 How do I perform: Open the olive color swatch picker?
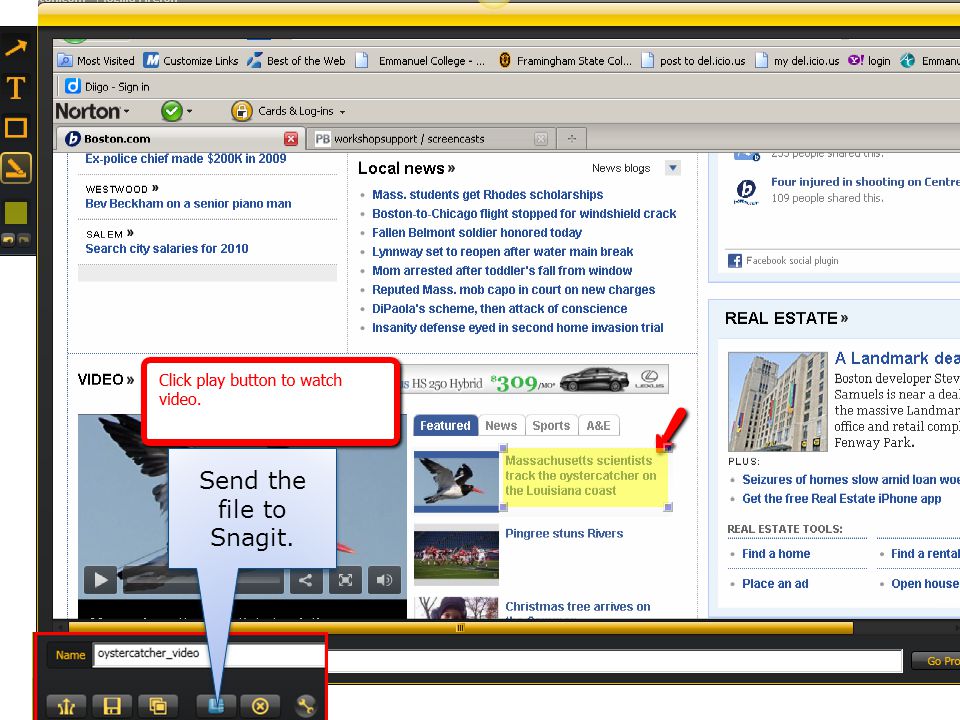pyautogui.click(x=16, y=212)
